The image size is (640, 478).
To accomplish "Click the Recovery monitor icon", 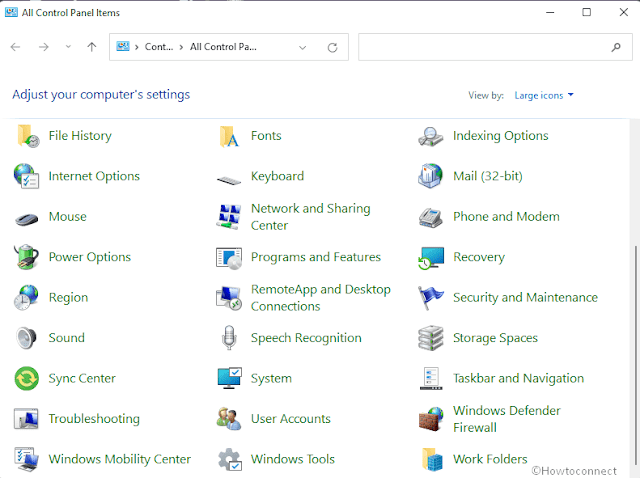I will (x=431, y=258).
